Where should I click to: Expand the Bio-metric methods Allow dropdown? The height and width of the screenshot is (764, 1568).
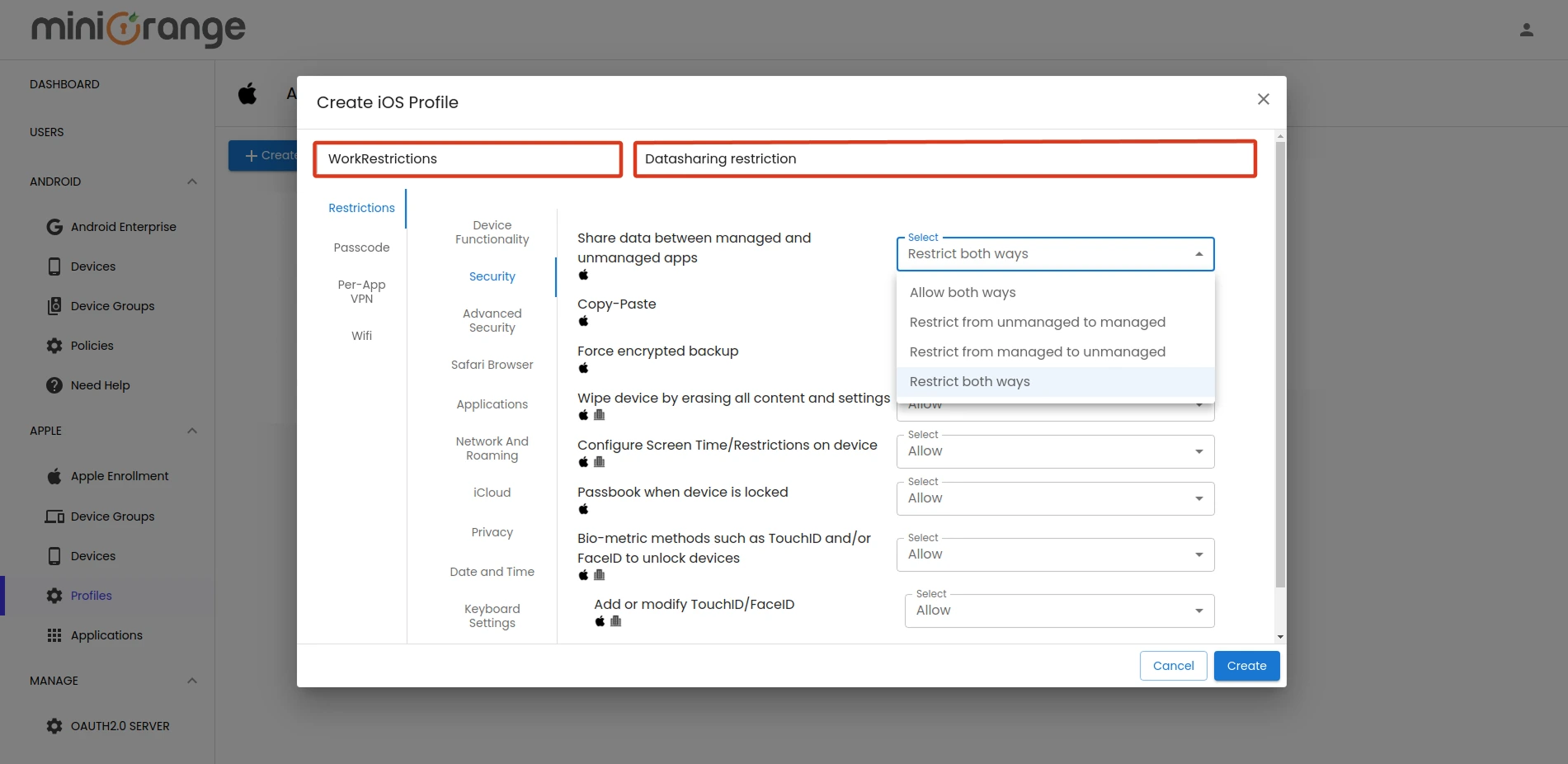(x=1054, y=554)
